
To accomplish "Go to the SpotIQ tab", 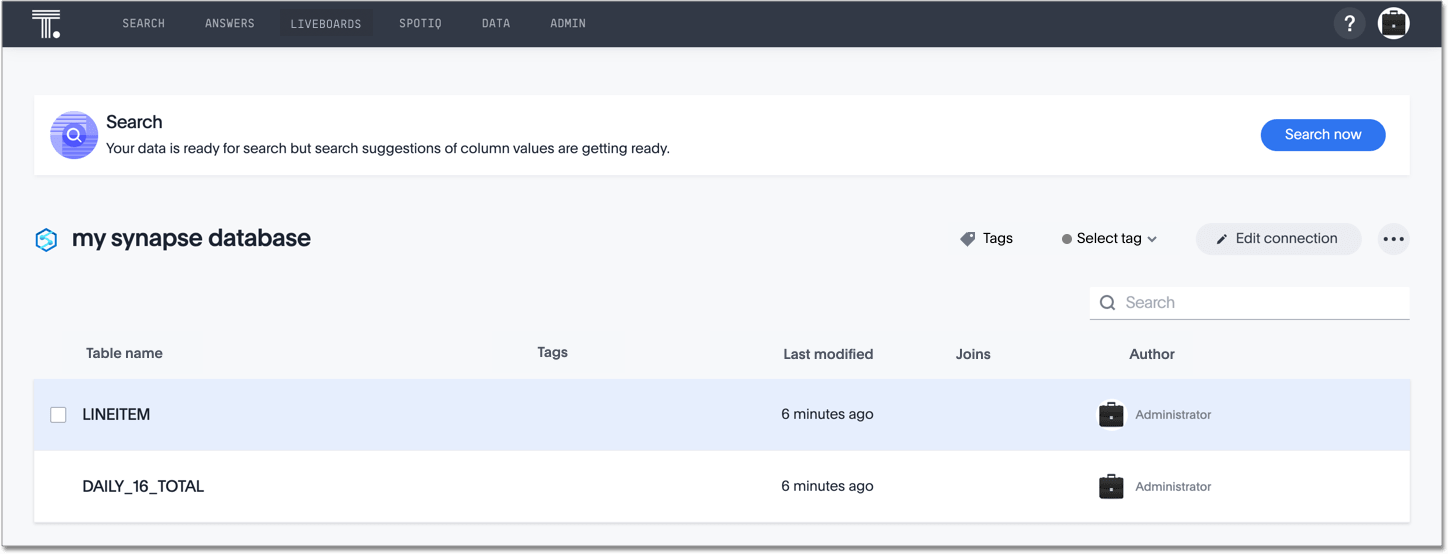I will point(420,24).
